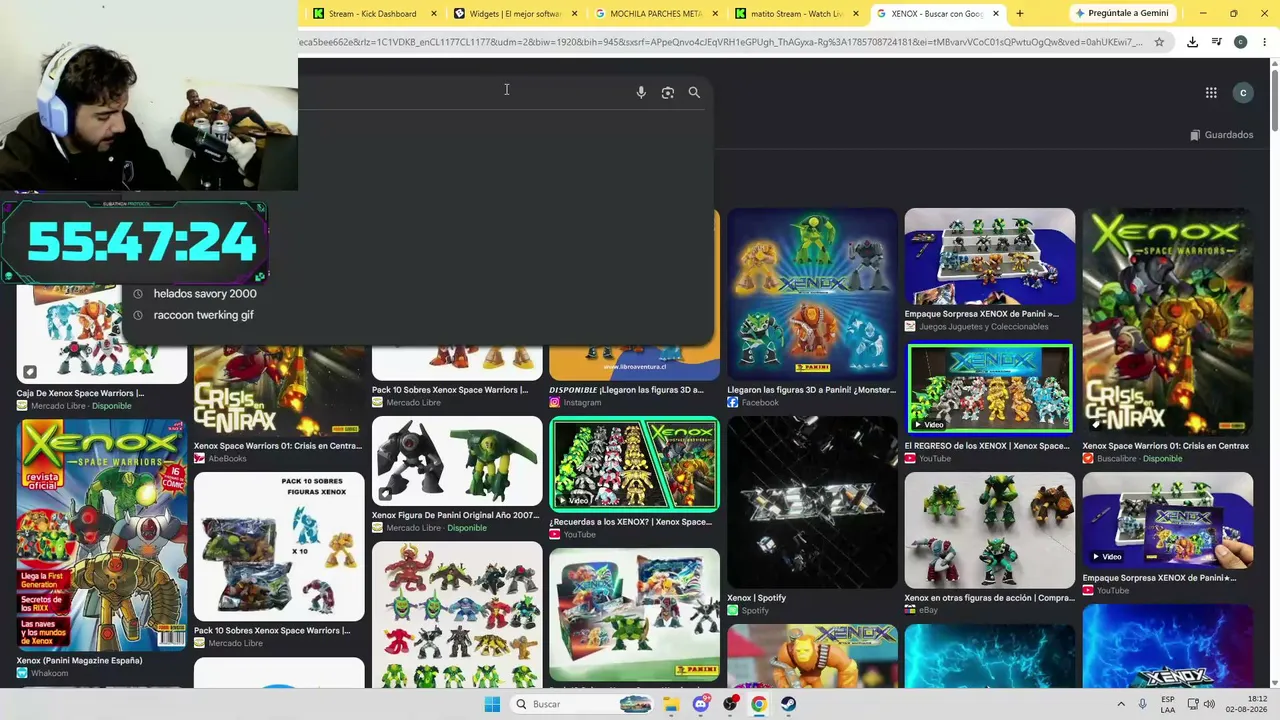
Task: Open the AbeBooks Crisis en Centrax title link
Action: [x=278, y=446]
